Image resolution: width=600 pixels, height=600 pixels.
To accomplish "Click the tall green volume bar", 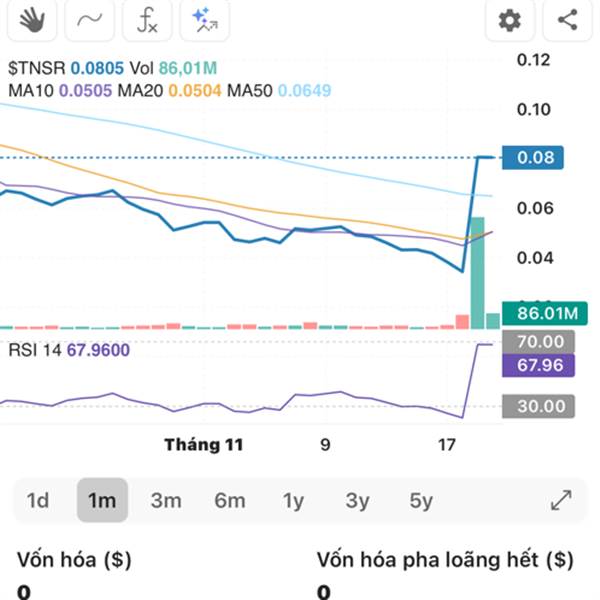I will click(x=477, y=270).
